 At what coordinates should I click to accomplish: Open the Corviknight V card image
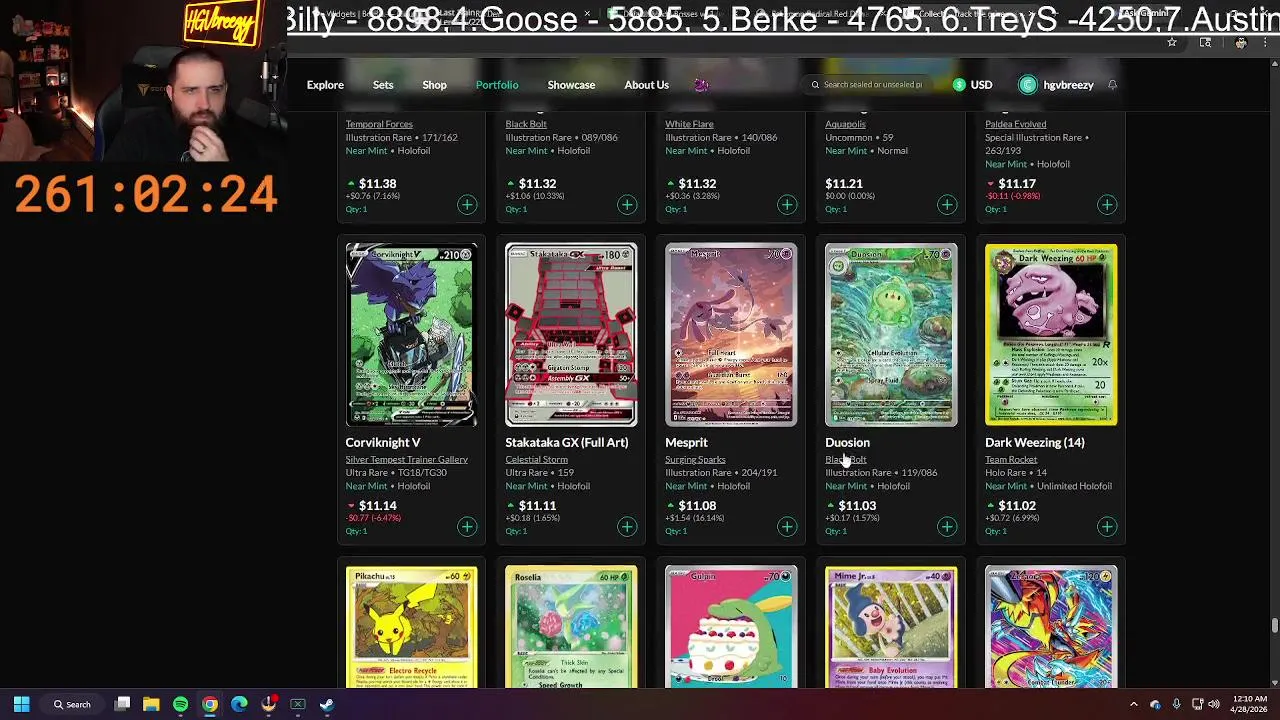[411, 335]
